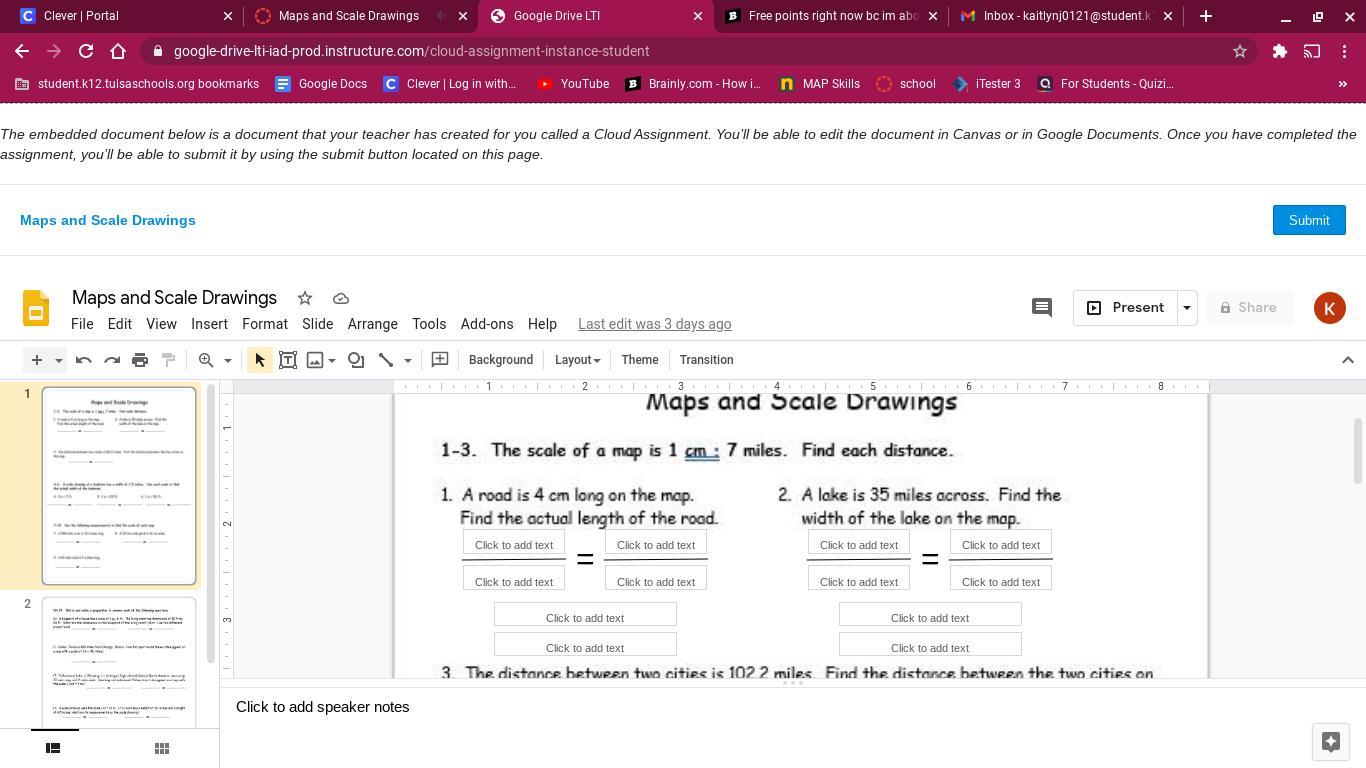Star the Maps and Scale Drawings document
Image resolution: width=1366 pixels, height=768 pixels.
[x=305, y=298]
